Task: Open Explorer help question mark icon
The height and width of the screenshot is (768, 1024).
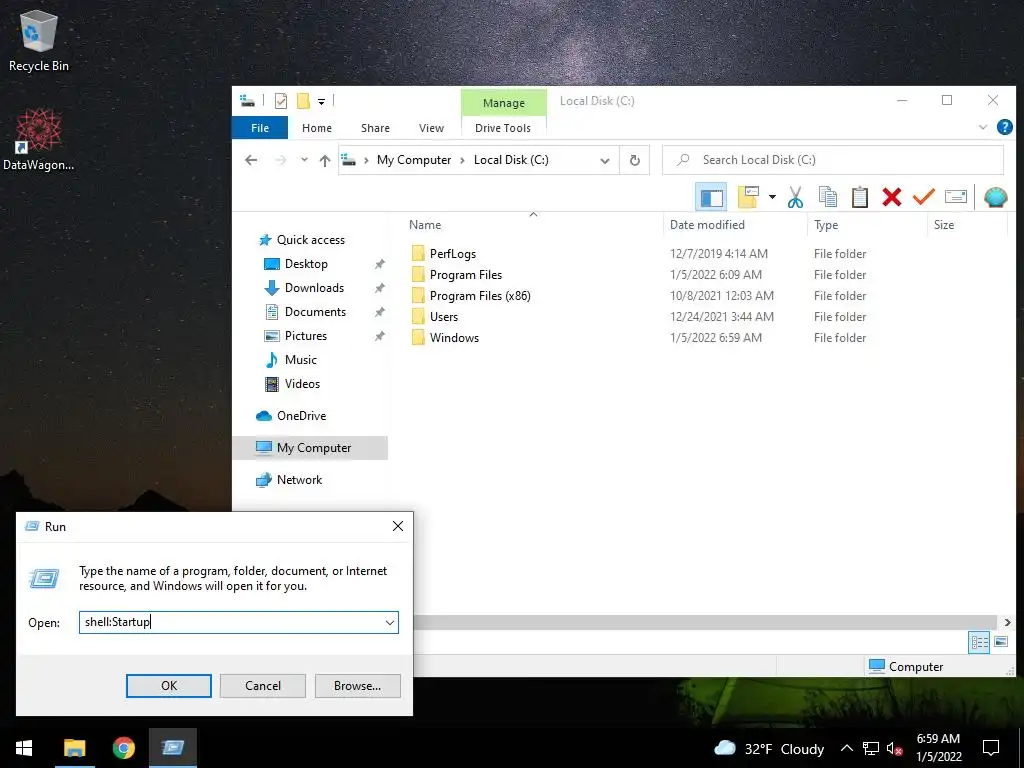Action: 1004,127
